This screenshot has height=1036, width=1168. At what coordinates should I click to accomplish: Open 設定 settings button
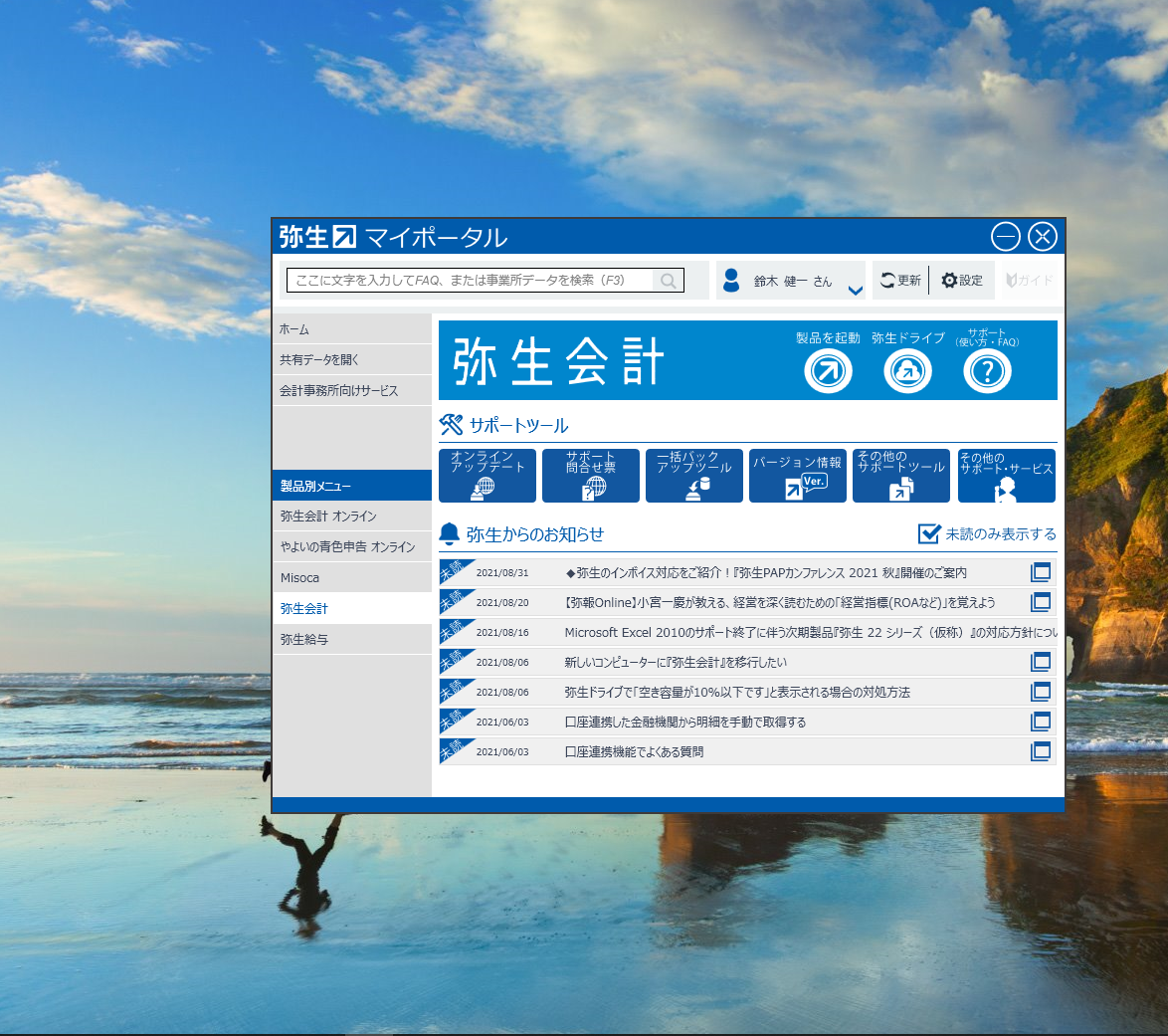point(962,281)
